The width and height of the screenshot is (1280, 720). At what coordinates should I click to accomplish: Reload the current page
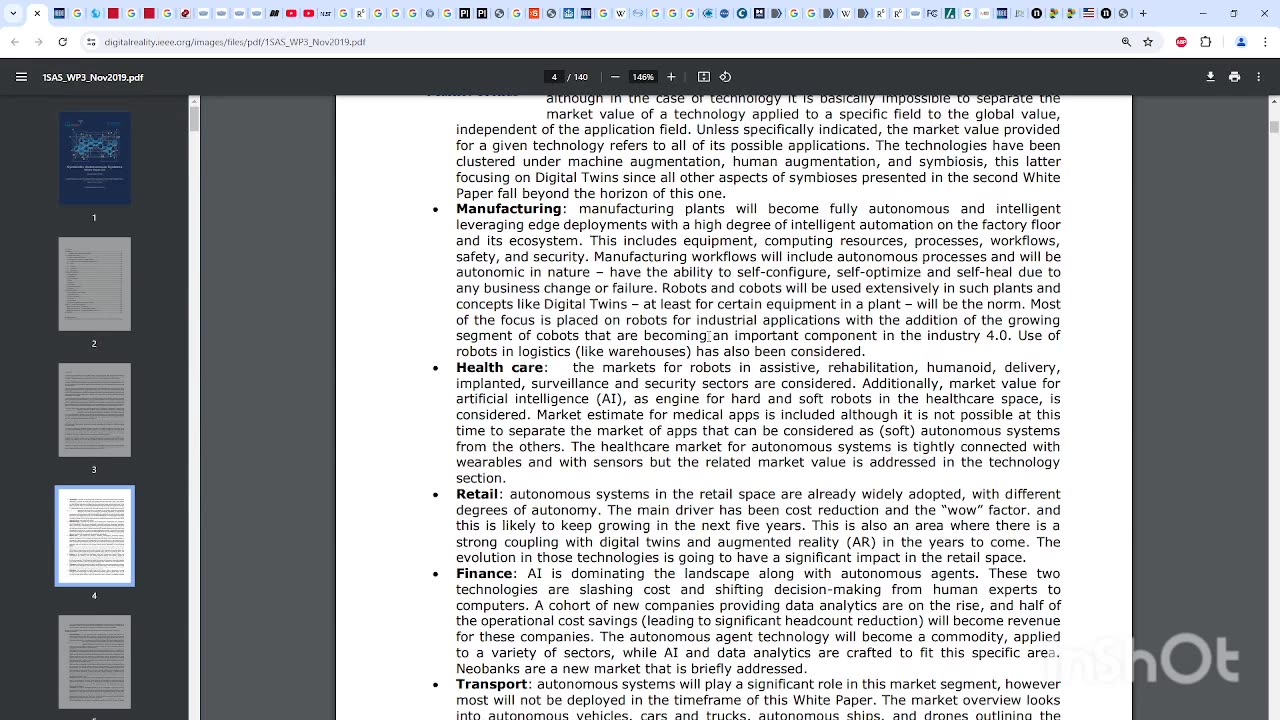(62, 42)
